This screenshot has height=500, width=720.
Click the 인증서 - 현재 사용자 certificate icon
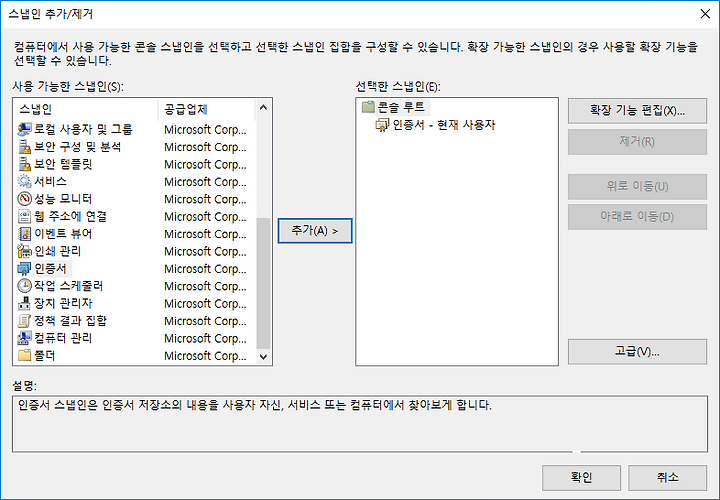point(382,125)
